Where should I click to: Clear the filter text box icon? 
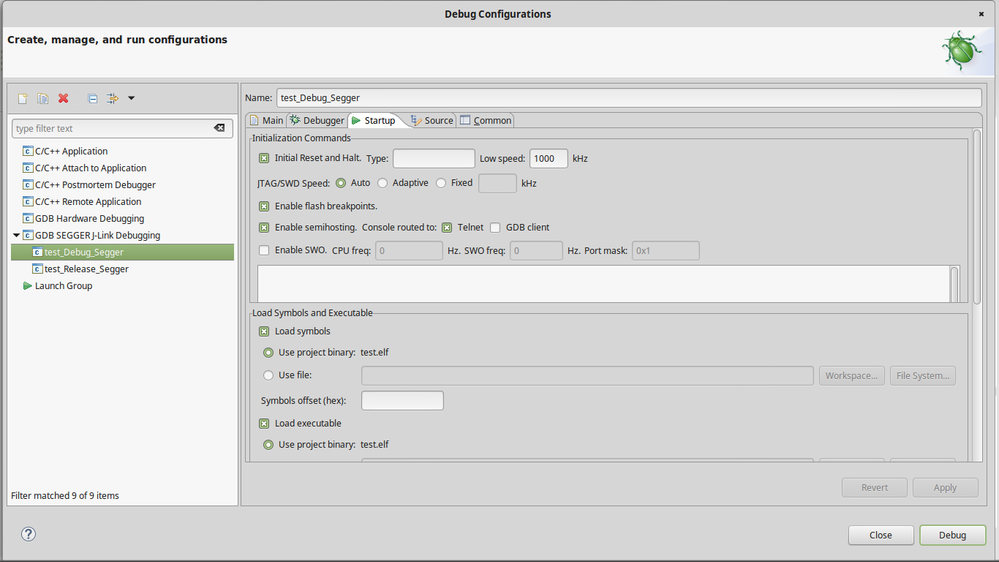pos(219,128)
